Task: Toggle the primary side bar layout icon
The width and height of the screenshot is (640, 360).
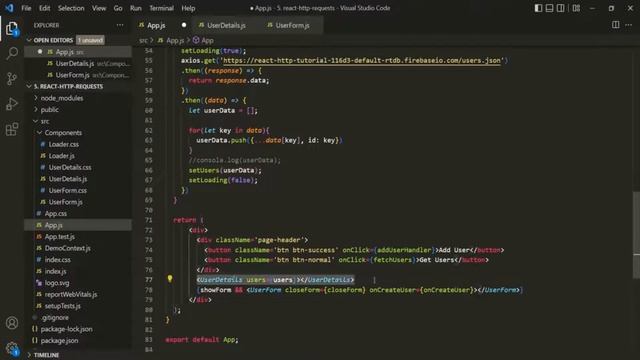Action: click(x=538, y=8)
